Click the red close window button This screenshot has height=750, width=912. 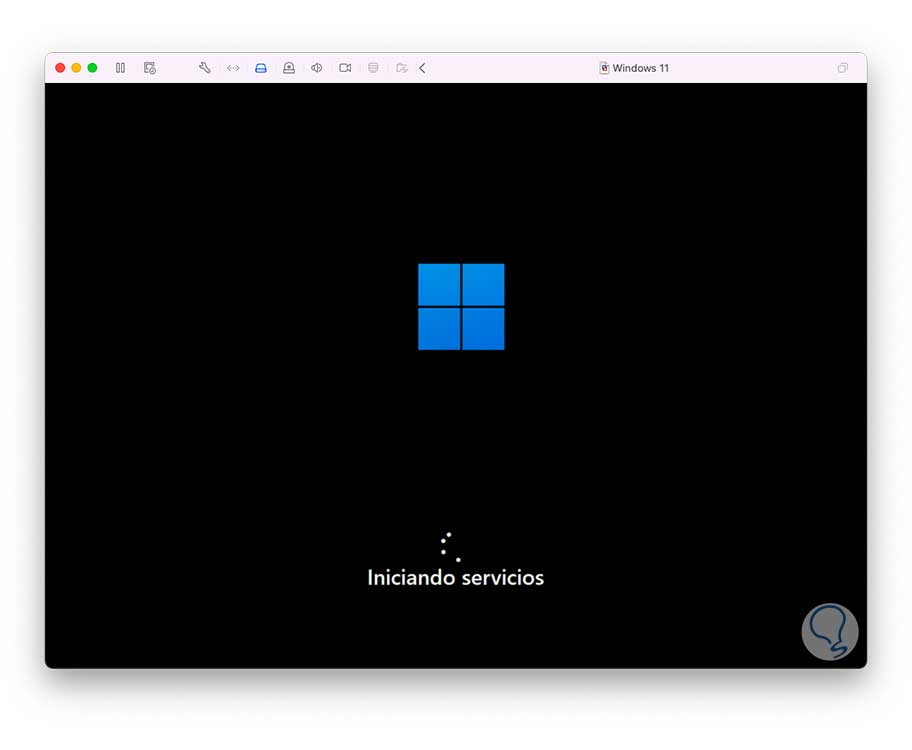[60, 68]
